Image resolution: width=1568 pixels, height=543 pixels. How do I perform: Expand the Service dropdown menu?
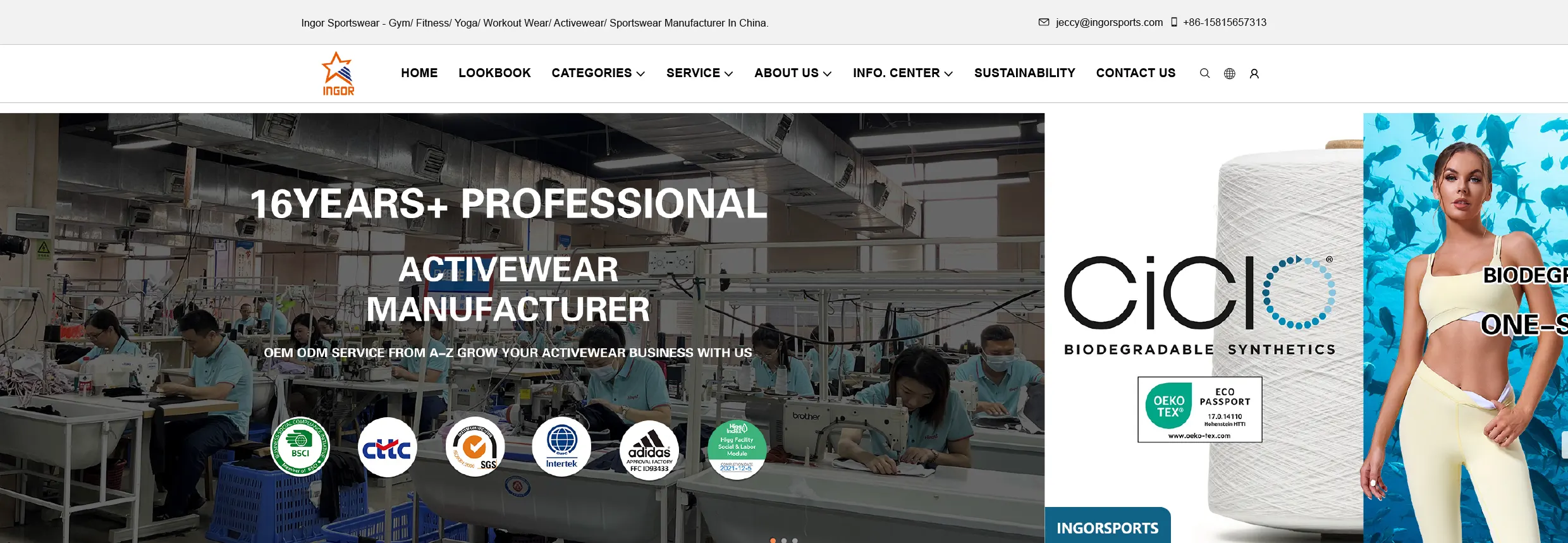pos(700,73)
